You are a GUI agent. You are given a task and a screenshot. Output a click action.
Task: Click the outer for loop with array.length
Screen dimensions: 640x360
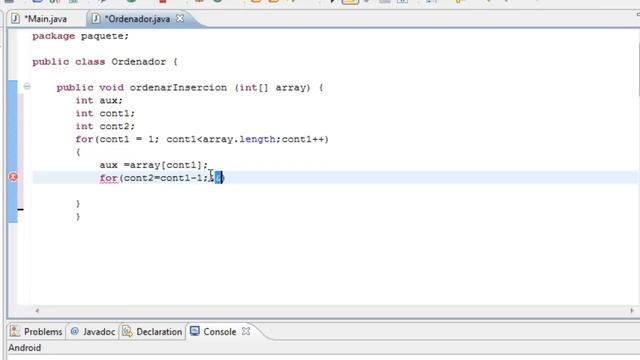[202, 139]
